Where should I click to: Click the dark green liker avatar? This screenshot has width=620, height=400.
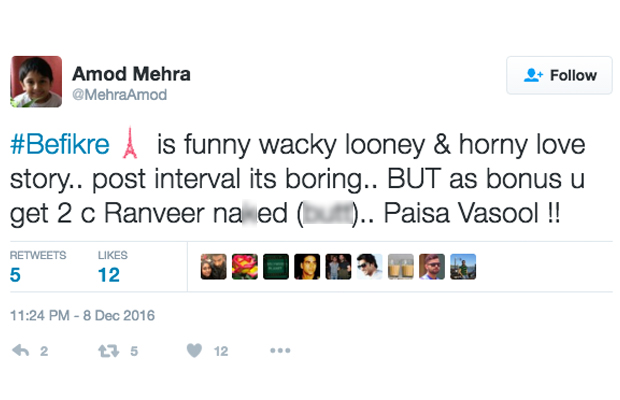point(276,266)
